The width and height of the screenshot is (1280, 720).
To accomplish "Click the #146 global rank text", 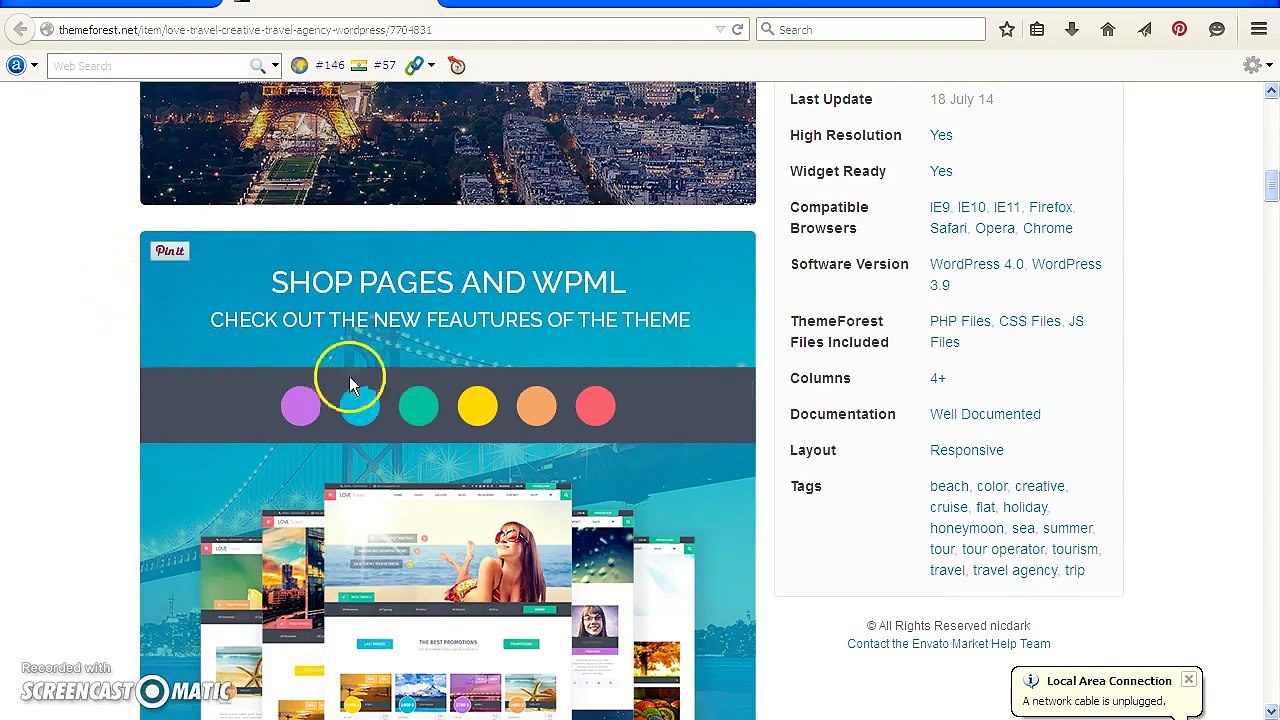I will coord(330,66).
